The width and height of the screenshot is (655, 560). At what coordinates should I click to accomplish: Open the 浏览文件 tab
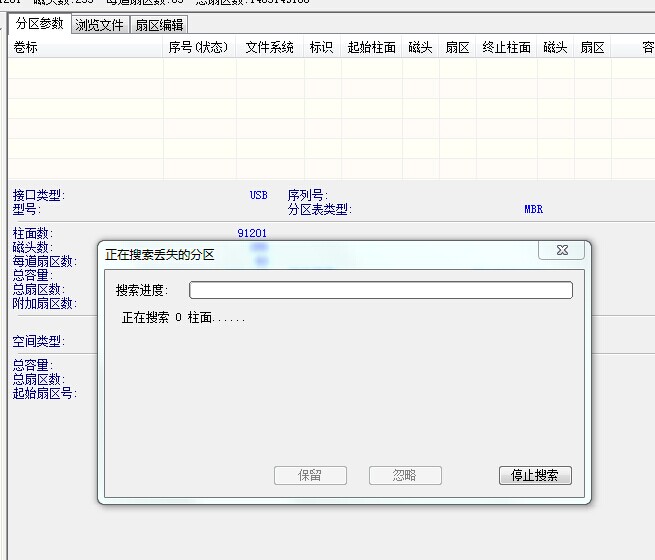[x=100, y=25]
